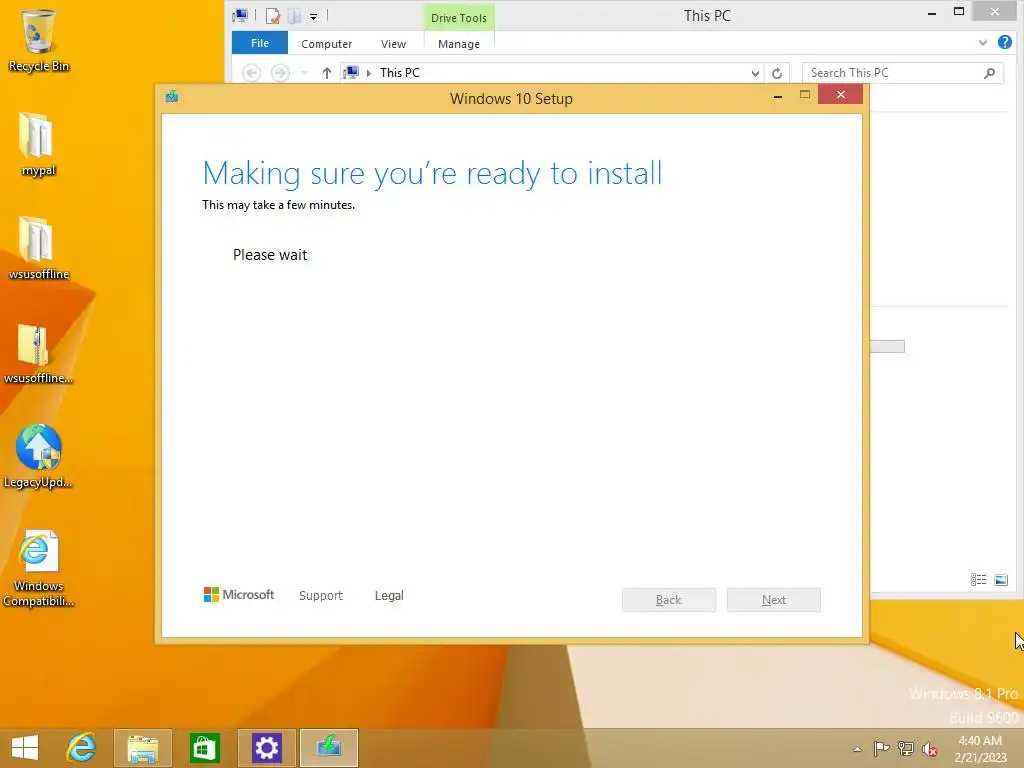
Task: Go forward in This PC explorer
Action: coord(280,72)
